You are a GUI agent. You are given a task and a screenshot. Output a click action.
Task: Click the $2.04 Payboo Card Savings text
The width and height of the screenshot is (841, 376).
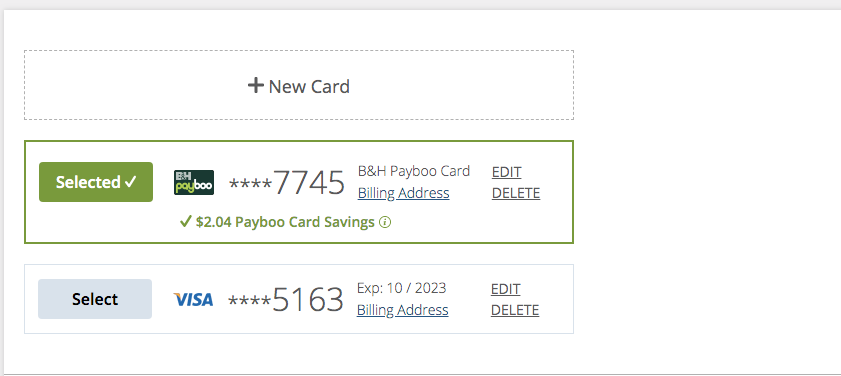pos(285,222)
